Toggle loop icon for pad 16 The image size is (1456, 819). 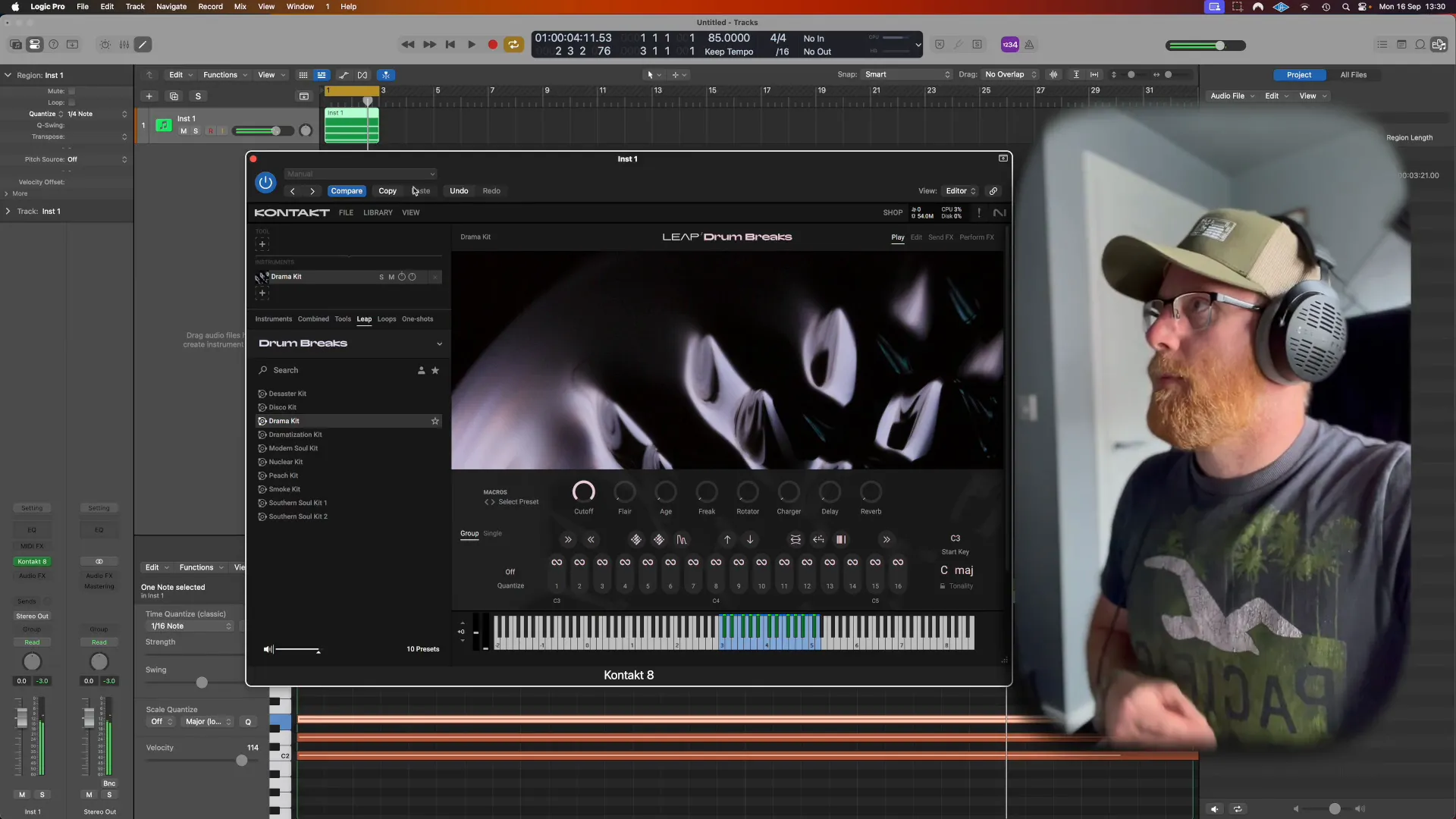tap(898, 563)
